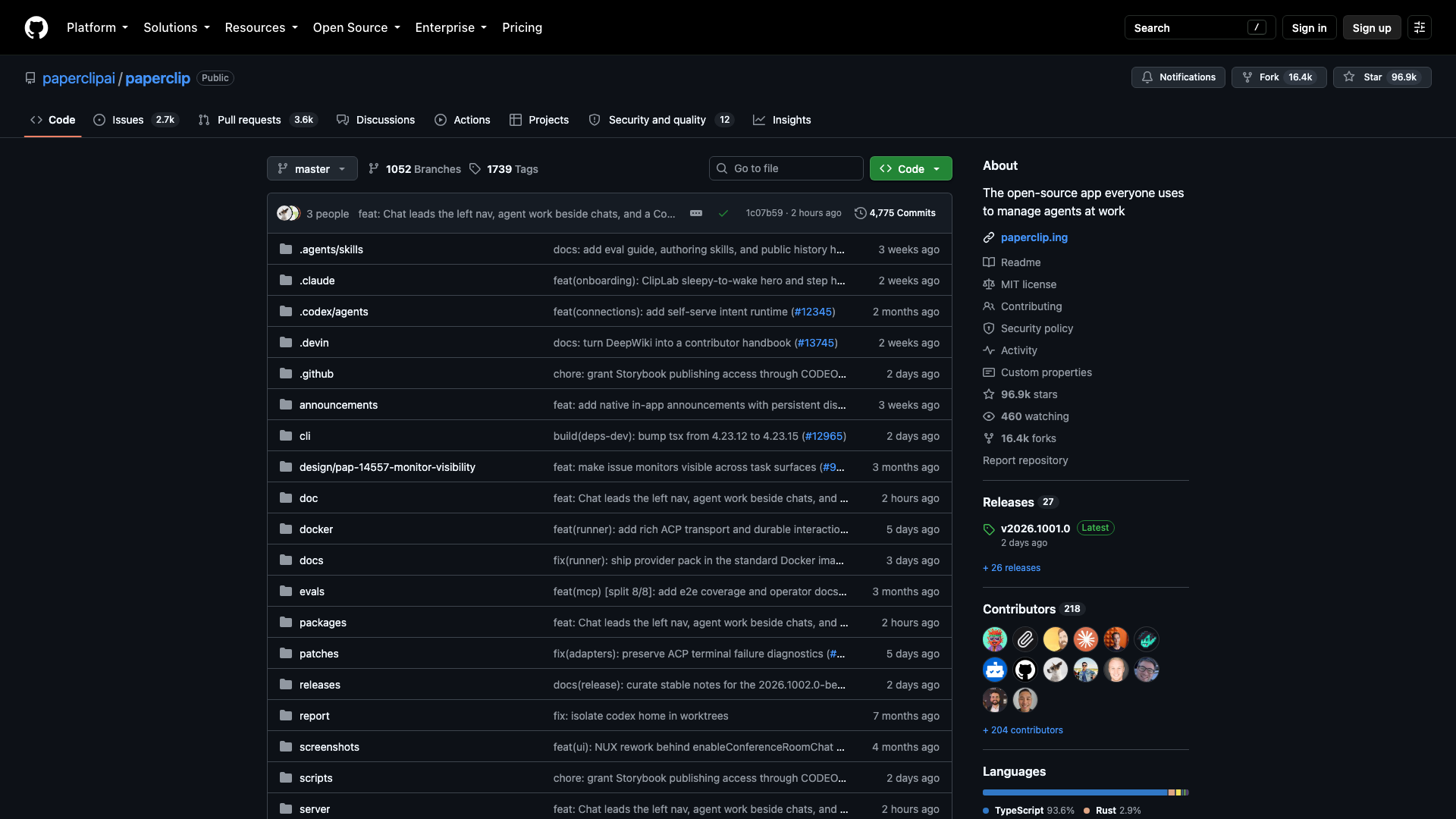1456x819 pixels.
Task: Click the TypeScript segment of the Languages bar
Action: click(x=1075, y=792)
